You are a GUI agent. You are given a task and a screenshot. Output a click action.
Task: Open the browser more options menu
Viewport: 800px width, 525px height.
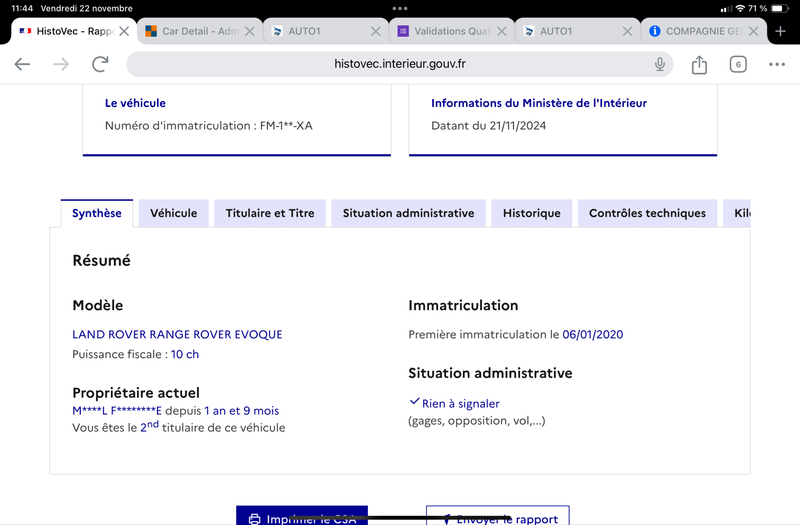click(x=777, y=64)
